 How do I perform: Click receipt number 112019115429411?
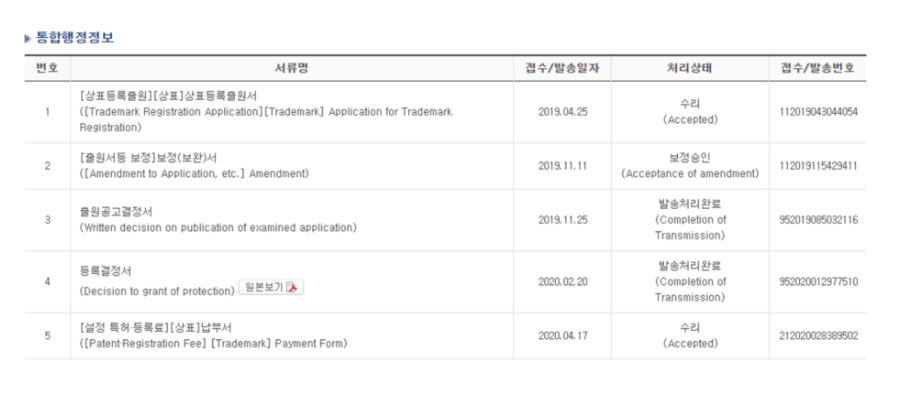818,166
